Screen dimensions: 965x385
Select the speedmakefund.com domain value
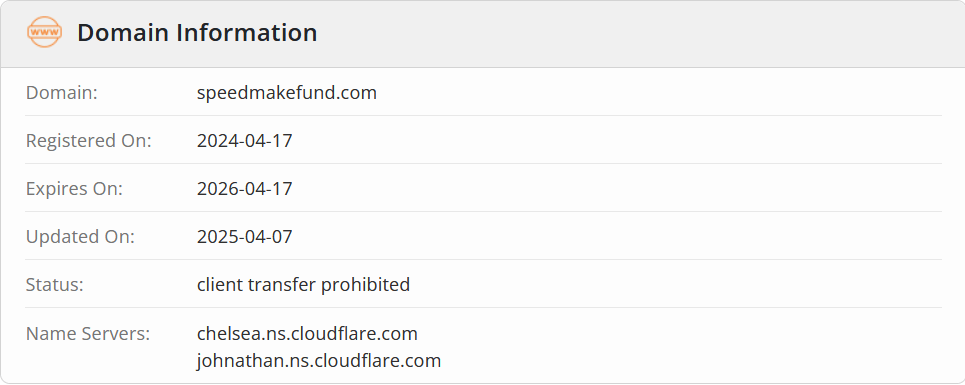[x=287, y=93]
